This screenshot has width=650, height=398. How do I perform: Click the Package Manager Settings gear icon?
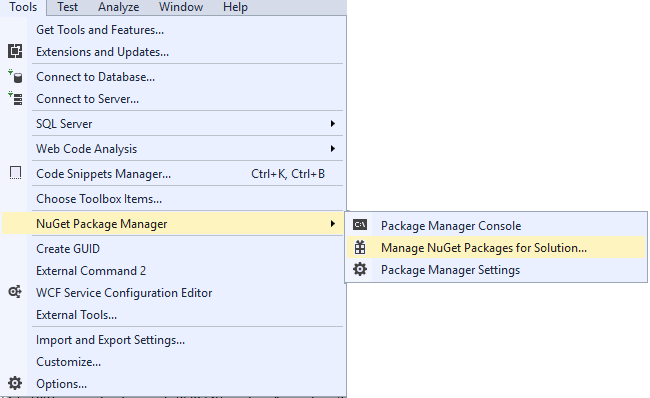360,269
